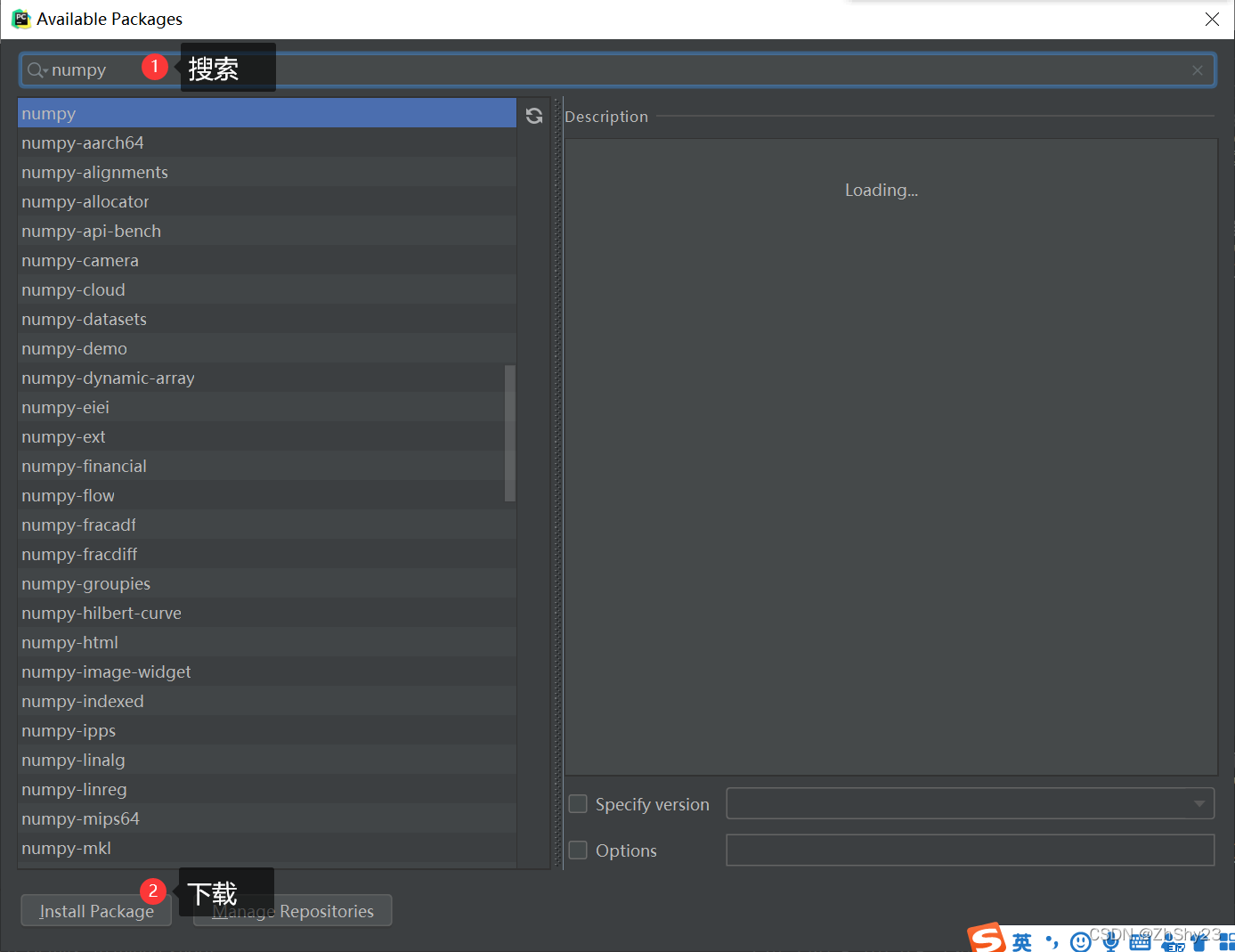Toggle the Sogou English input mode

point(1021,941)
